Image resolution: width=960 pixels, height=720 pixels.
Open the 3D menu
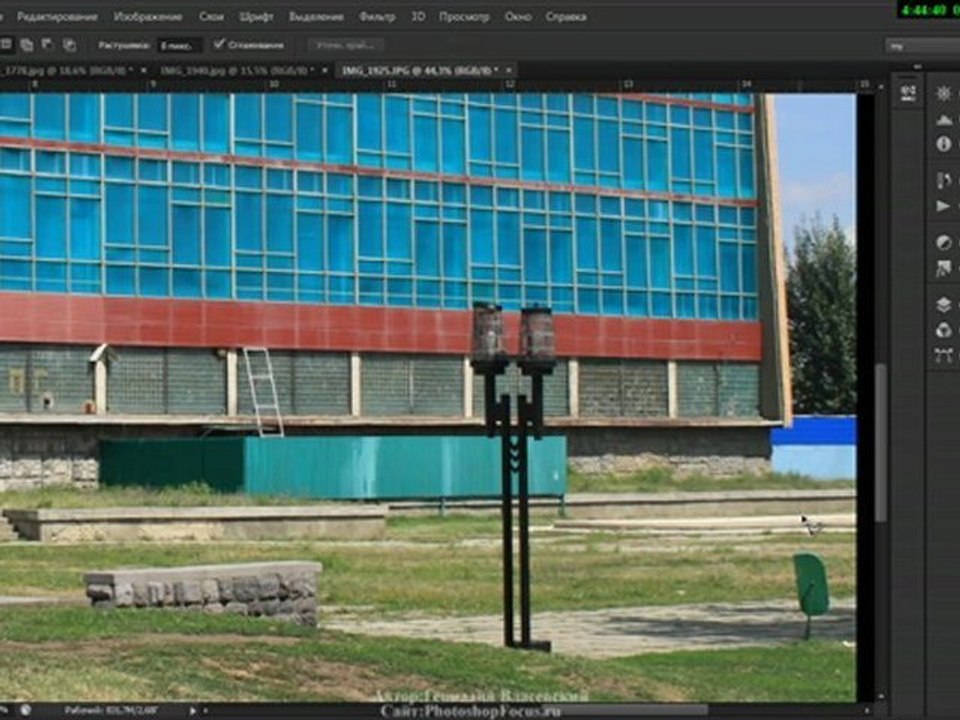418,17
